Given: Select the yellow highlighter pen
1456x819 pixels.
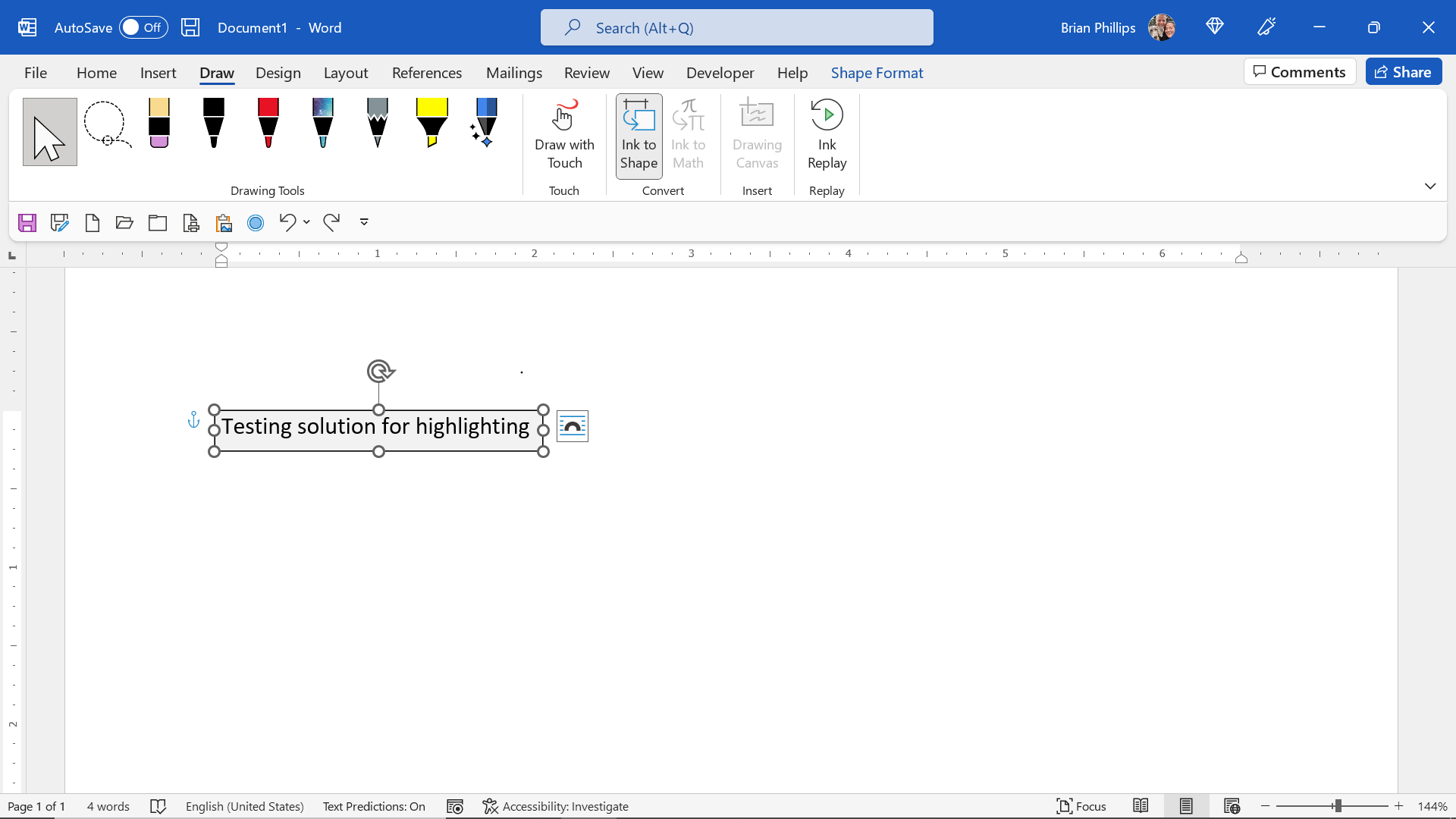Looking at the screenshot, I should point(431,124).
